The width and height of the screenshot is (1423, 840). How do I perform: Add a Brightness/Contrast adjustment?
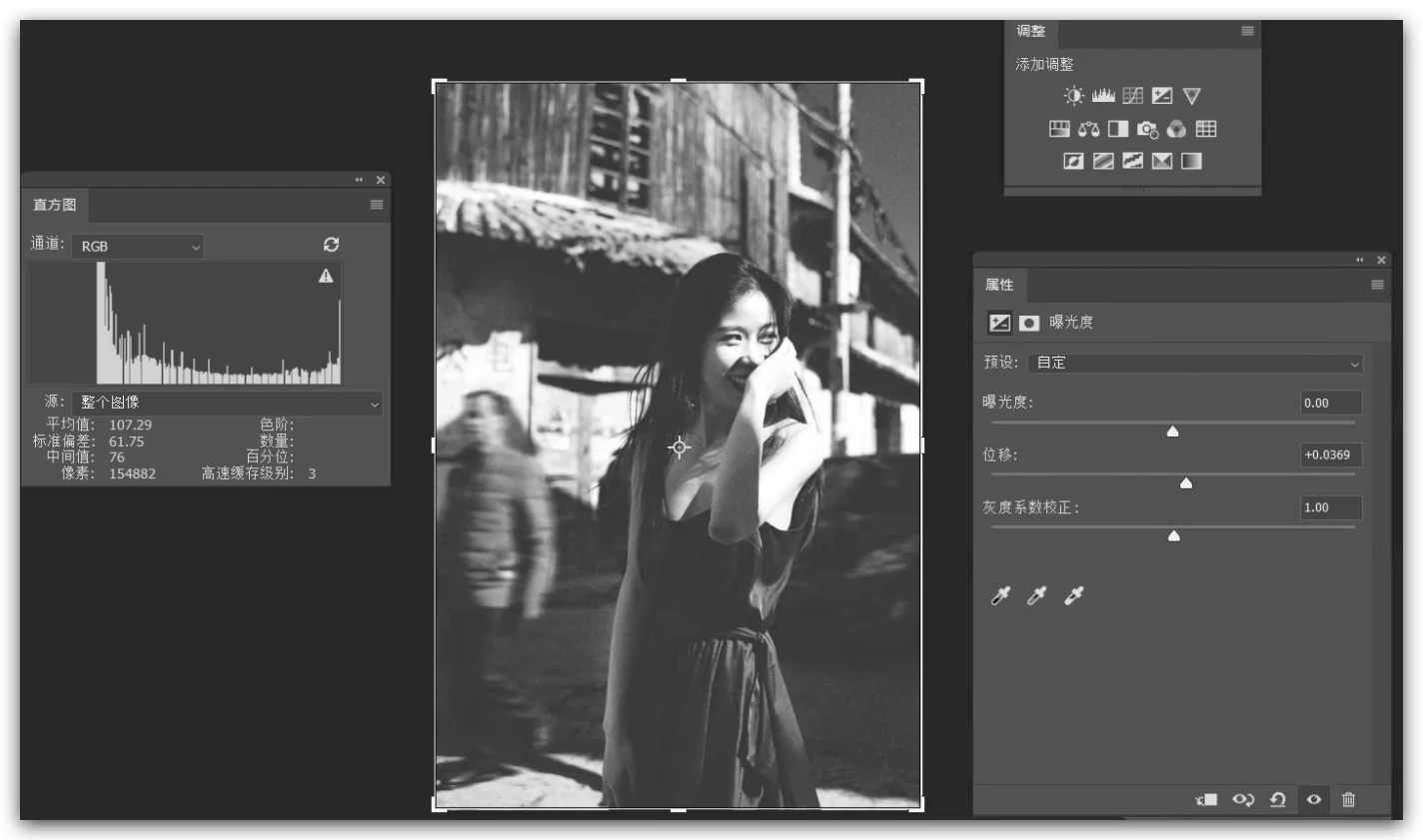click(x=1073, y=96)
